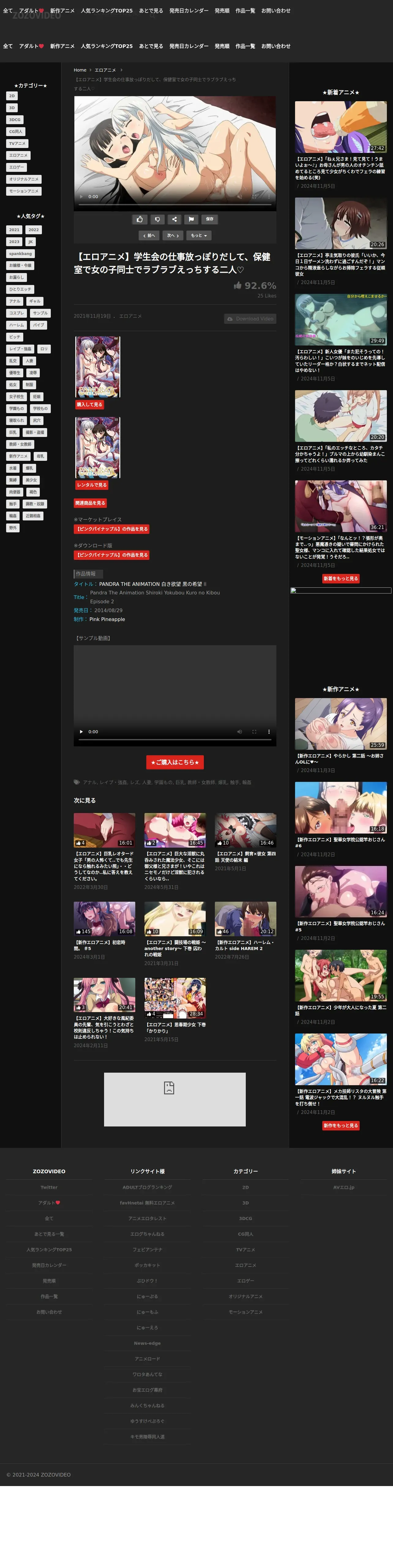
Task: Select the オリジナルアニメ category tag in the left sidebar
Action: coord(24,179)
